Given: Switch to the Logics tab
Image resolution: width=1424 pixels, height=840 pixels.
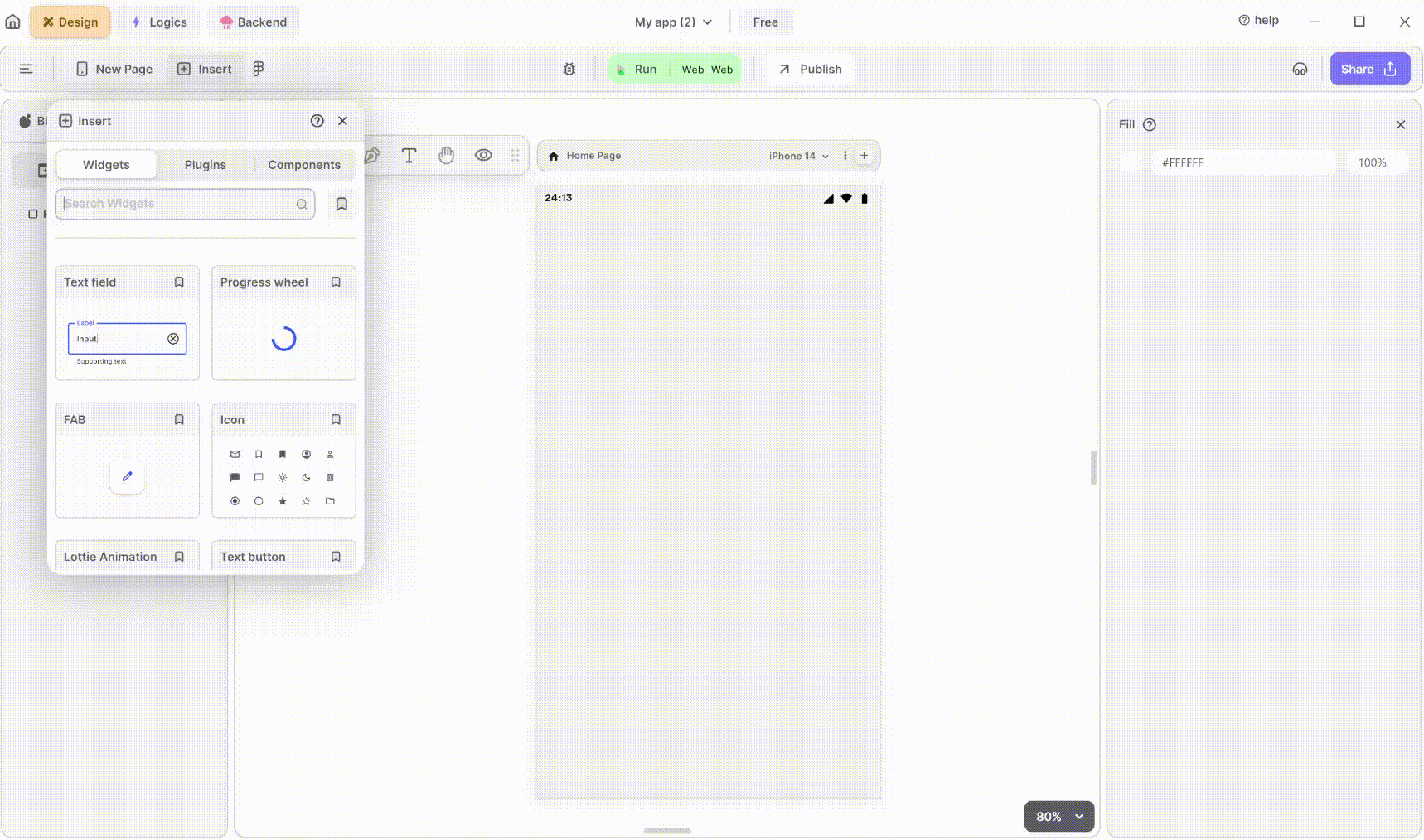Looking at the screenshot, I should (159, 22).
